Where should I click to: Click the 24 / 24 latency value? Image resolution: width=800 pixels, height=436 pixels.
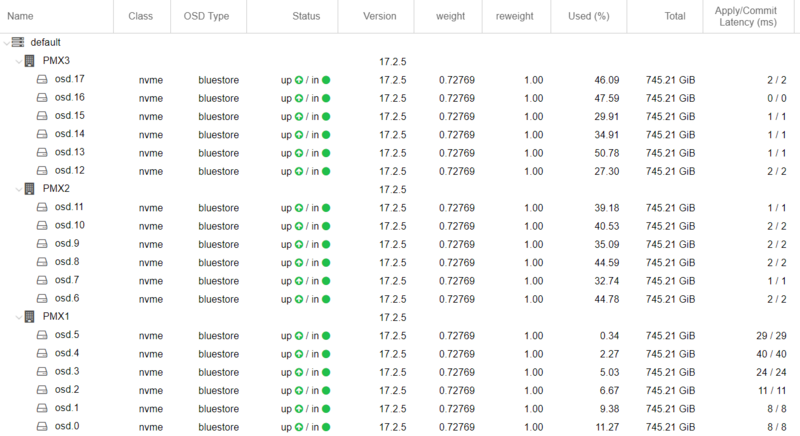pyautogui.click(x=771, y=373)
